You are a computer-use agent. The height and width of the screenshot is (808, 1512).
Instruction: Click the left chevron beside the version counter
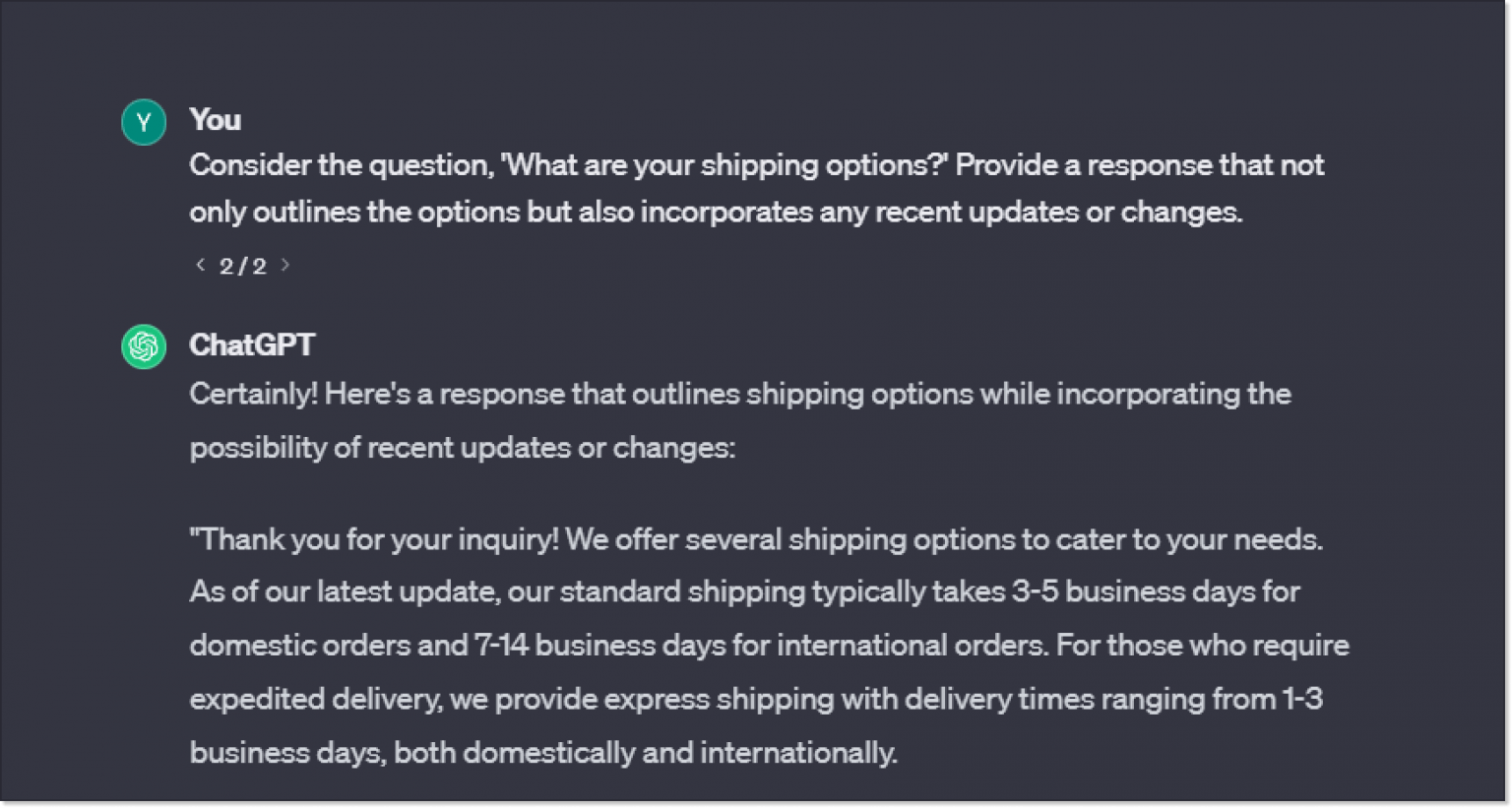click(x=200, y=265)
